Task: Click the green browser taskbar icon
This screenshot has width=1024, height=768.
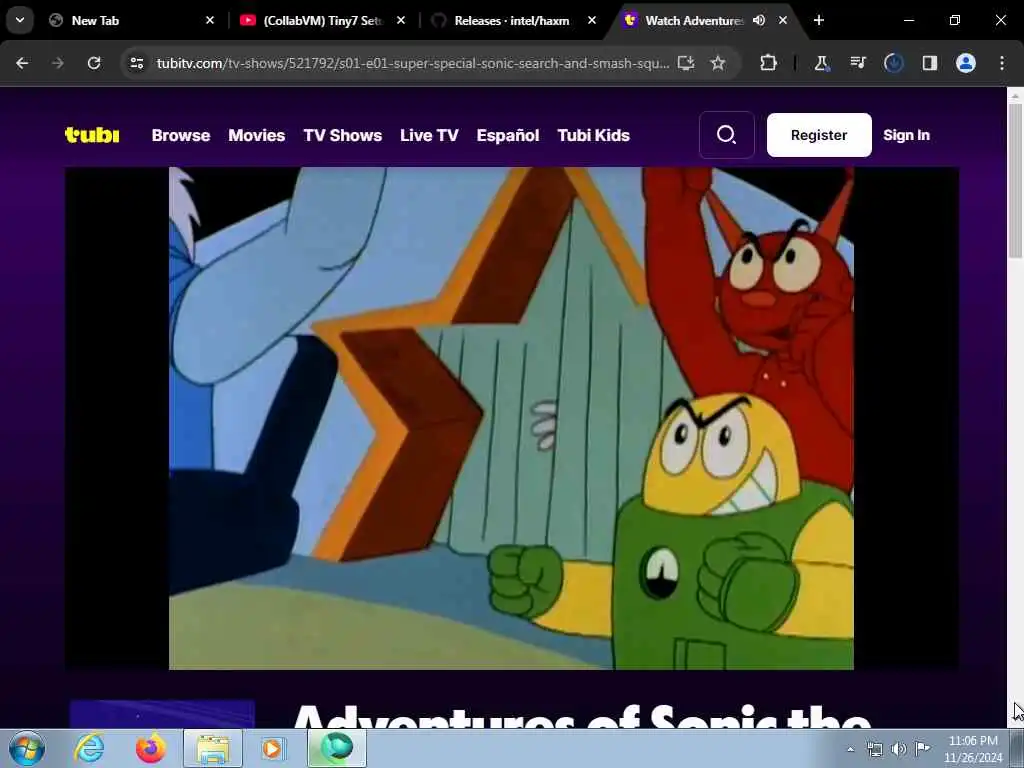Action: [336, 748]
